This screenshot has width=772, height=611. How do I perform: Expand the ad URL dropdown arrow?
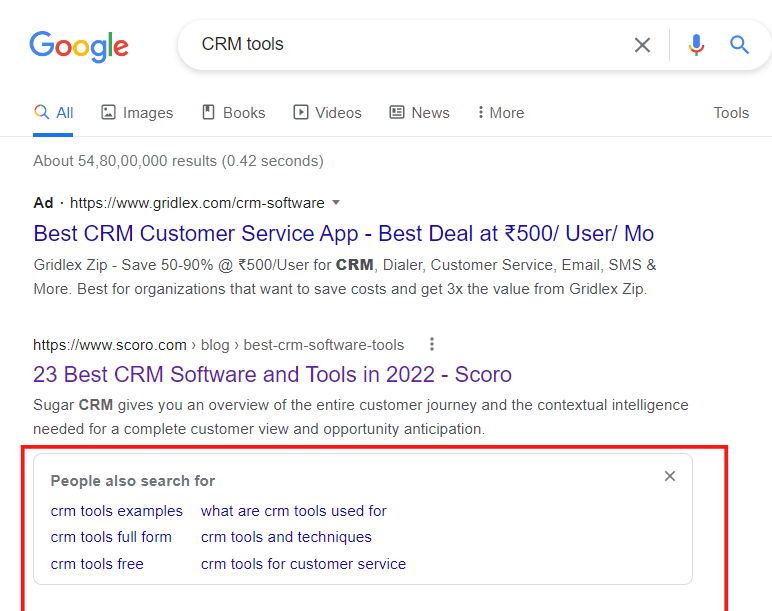click(336, 202)
